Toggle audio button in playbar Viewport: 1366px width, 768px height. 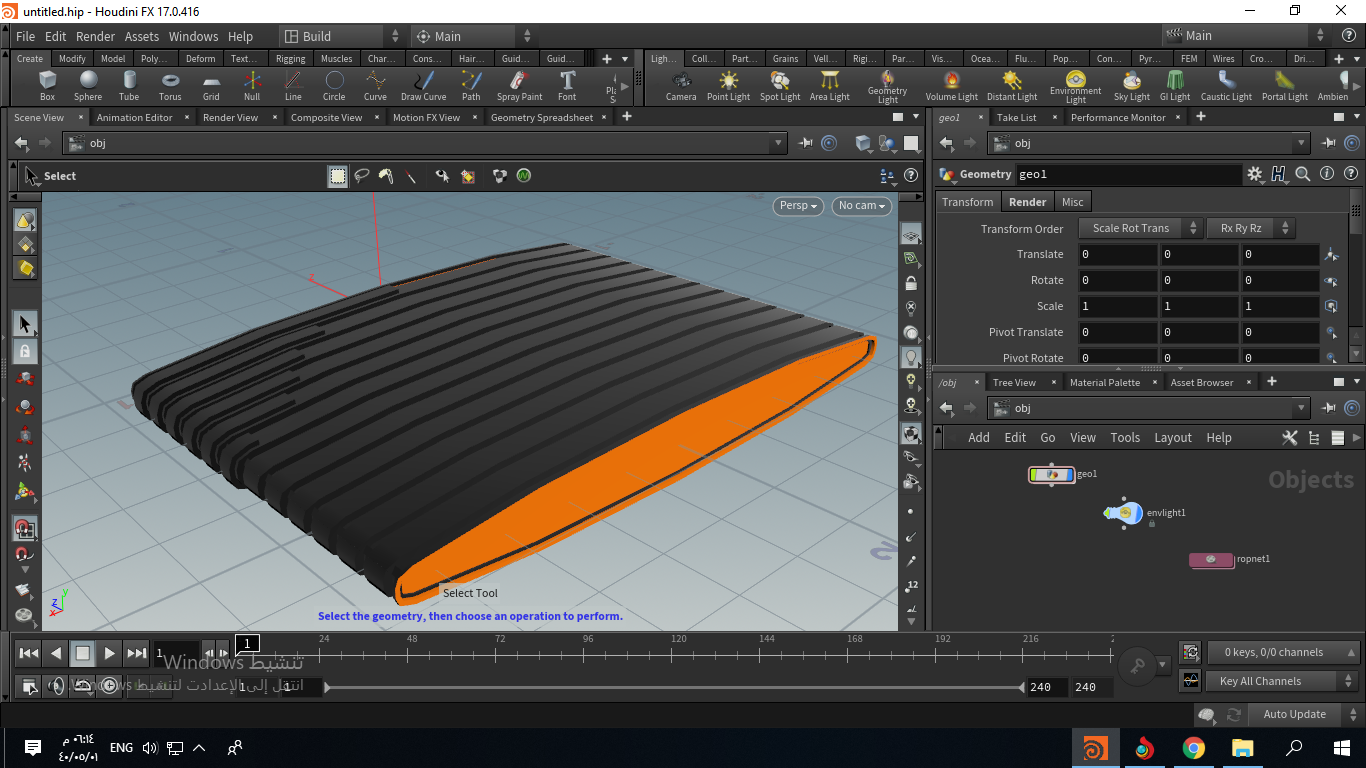pyautogui.click(x=57, y=686)
